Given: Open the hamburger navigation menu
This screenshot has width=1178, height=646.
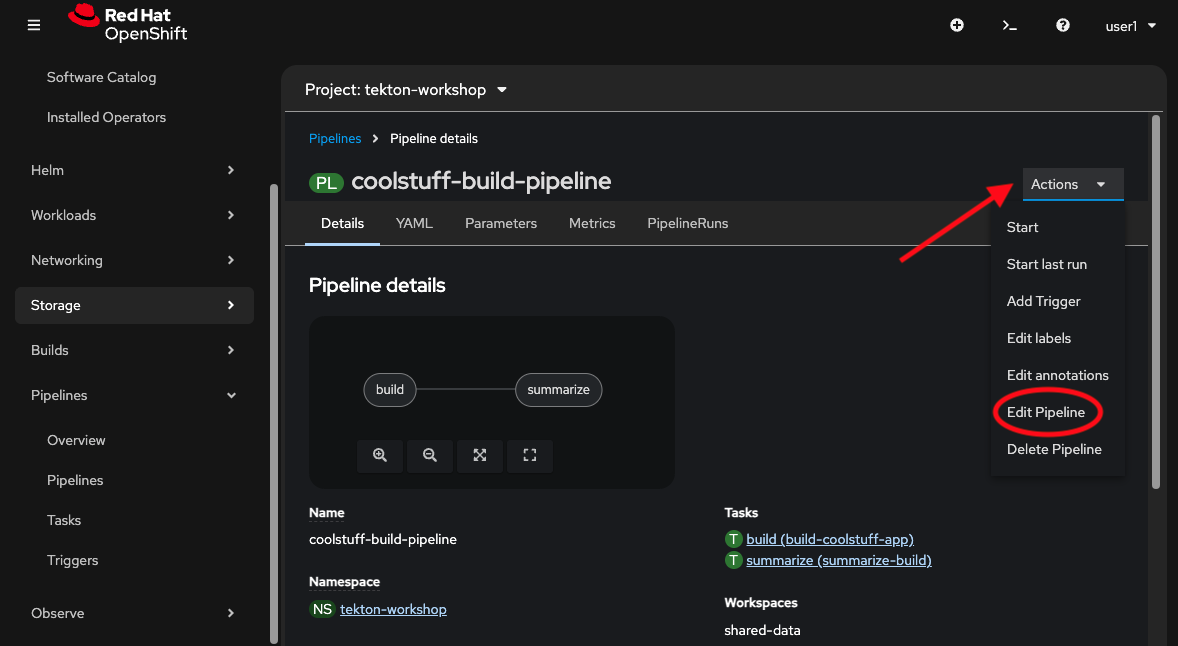Looking at the screenshot, I should tap(34, 26).
